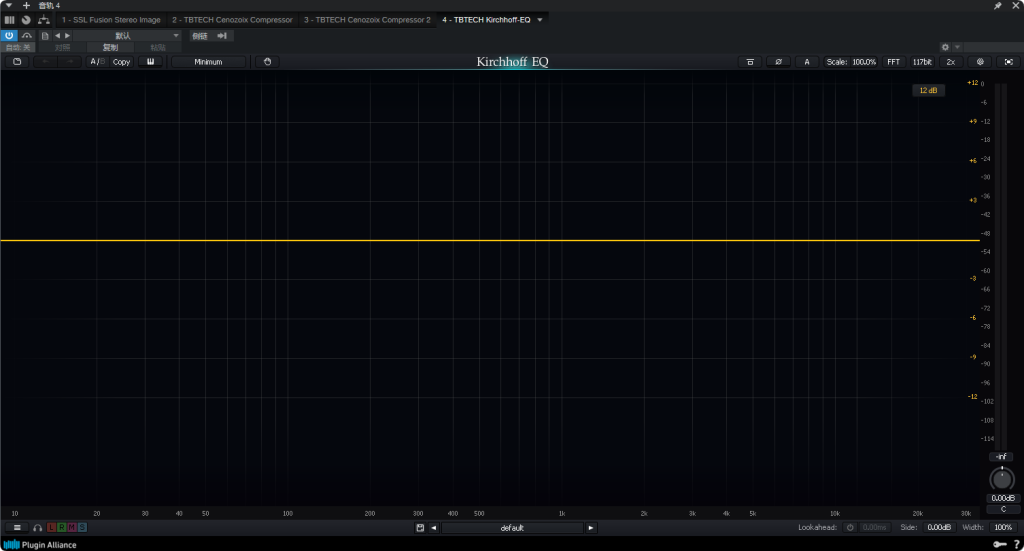Open the Kirchhoff preset folder icon
1024x551 pixels.
[x=17, y=62]
